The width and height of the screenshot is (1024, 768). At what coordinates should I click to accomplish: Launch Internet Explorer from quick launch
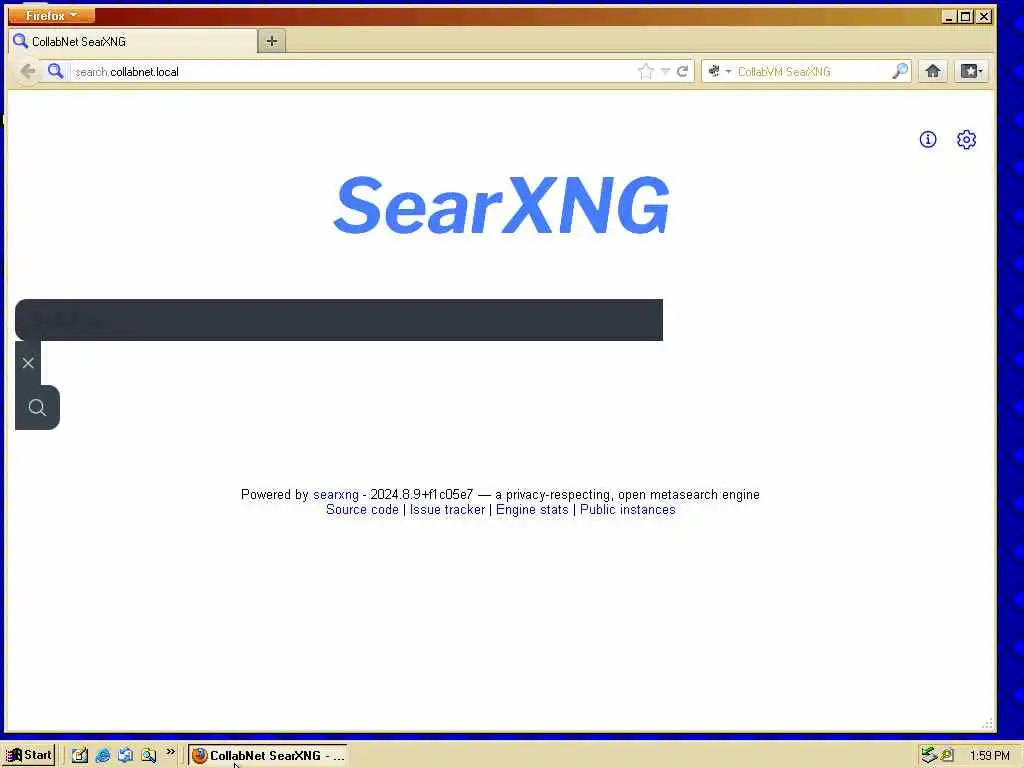coord(103,756)
